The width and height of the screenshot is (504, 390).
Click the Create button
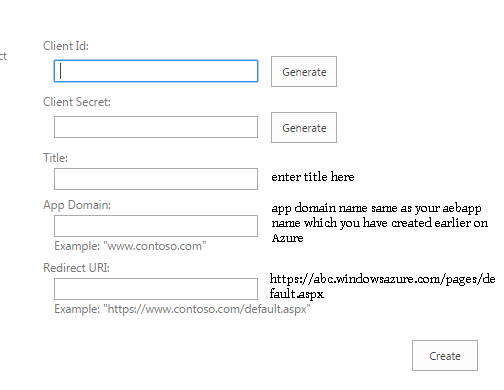pos(445,356)
